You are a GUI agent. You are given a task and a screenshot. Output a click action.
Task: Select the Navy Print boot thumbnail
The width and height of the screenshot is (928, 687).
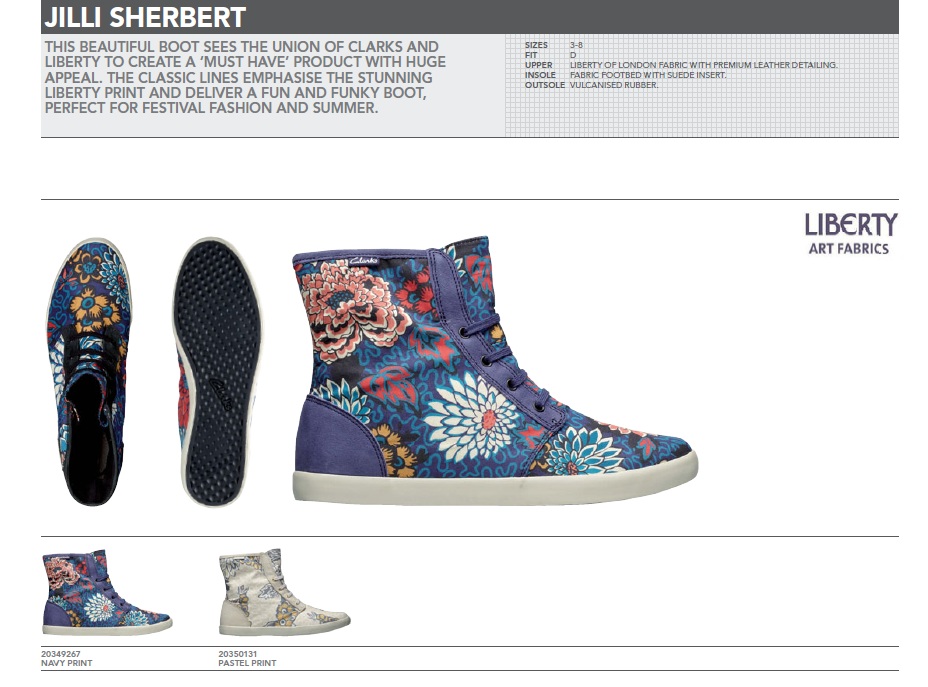pyautogui.click(x=107, y=592)
